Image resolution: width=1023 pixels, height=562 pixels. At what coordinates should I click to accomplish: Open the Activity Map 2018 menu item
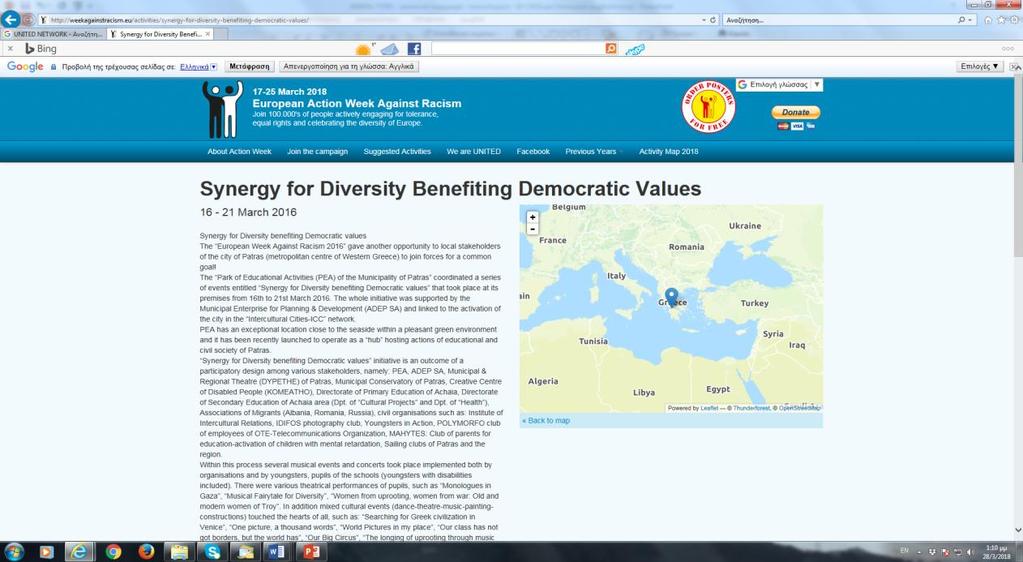(x=669, y=151)
